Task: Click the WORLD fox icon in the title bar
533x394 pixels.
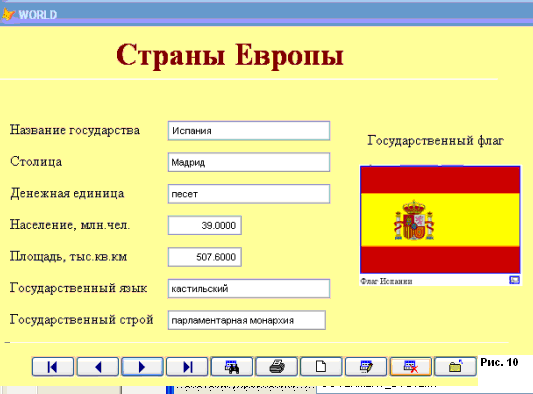Action: pyautogui.click(x=8, y=14)
